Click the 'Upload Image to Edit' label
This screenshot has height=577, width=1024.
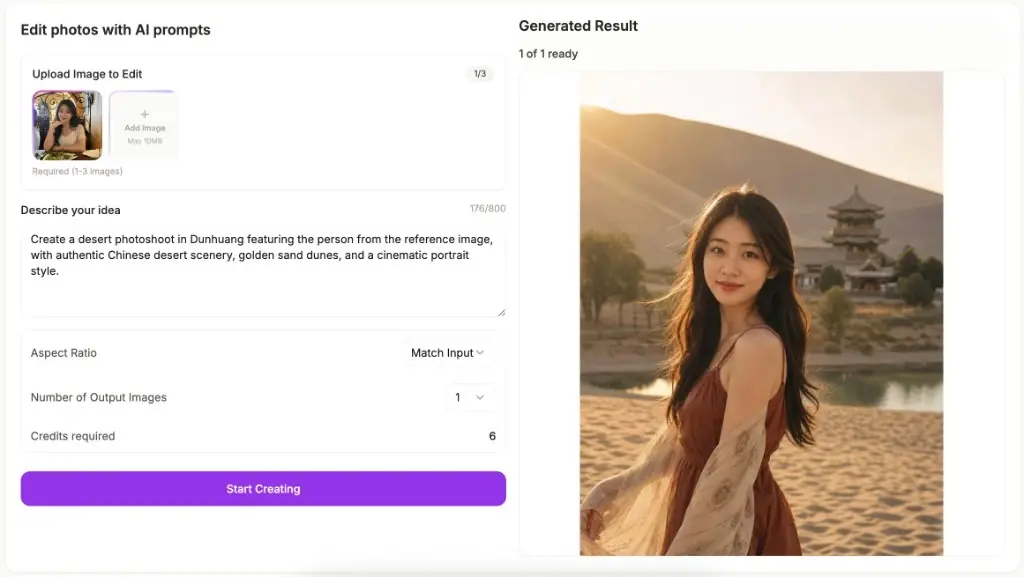click(x=87, y=74)
